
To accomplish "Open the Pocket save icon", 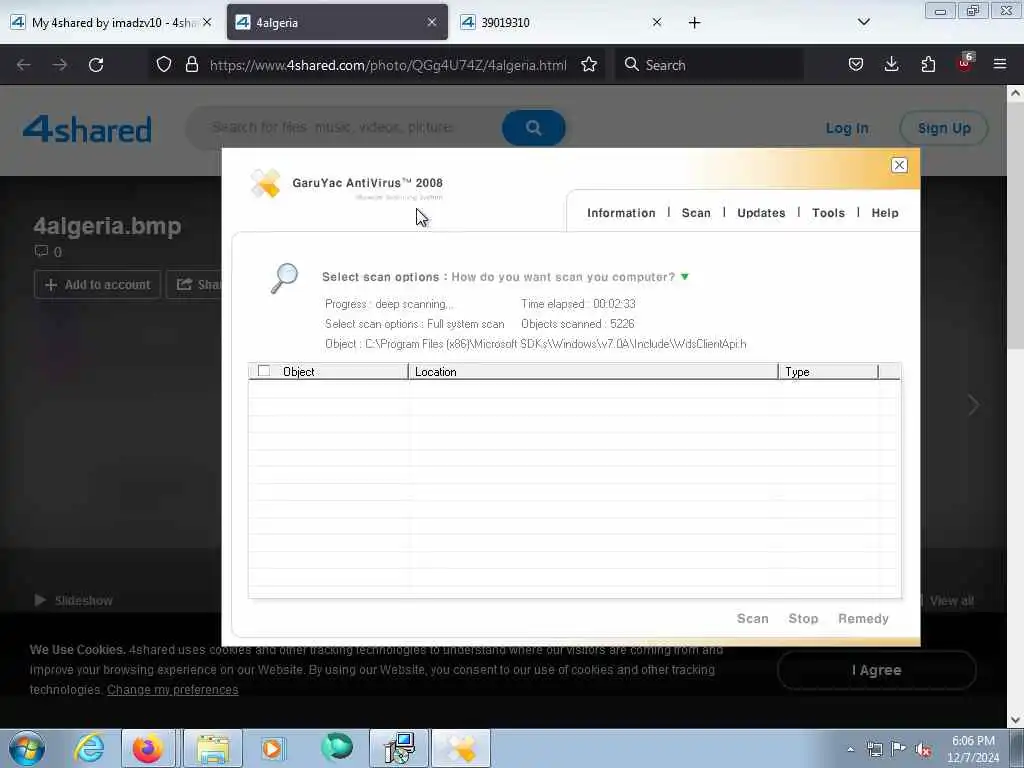I will click(x=856, y=65).
